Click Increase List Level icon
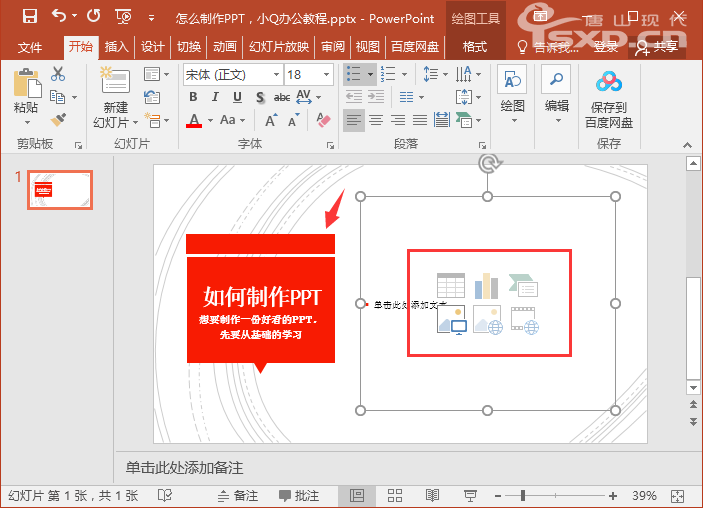This screenshot has height=508, width=703. coord(376,97)
